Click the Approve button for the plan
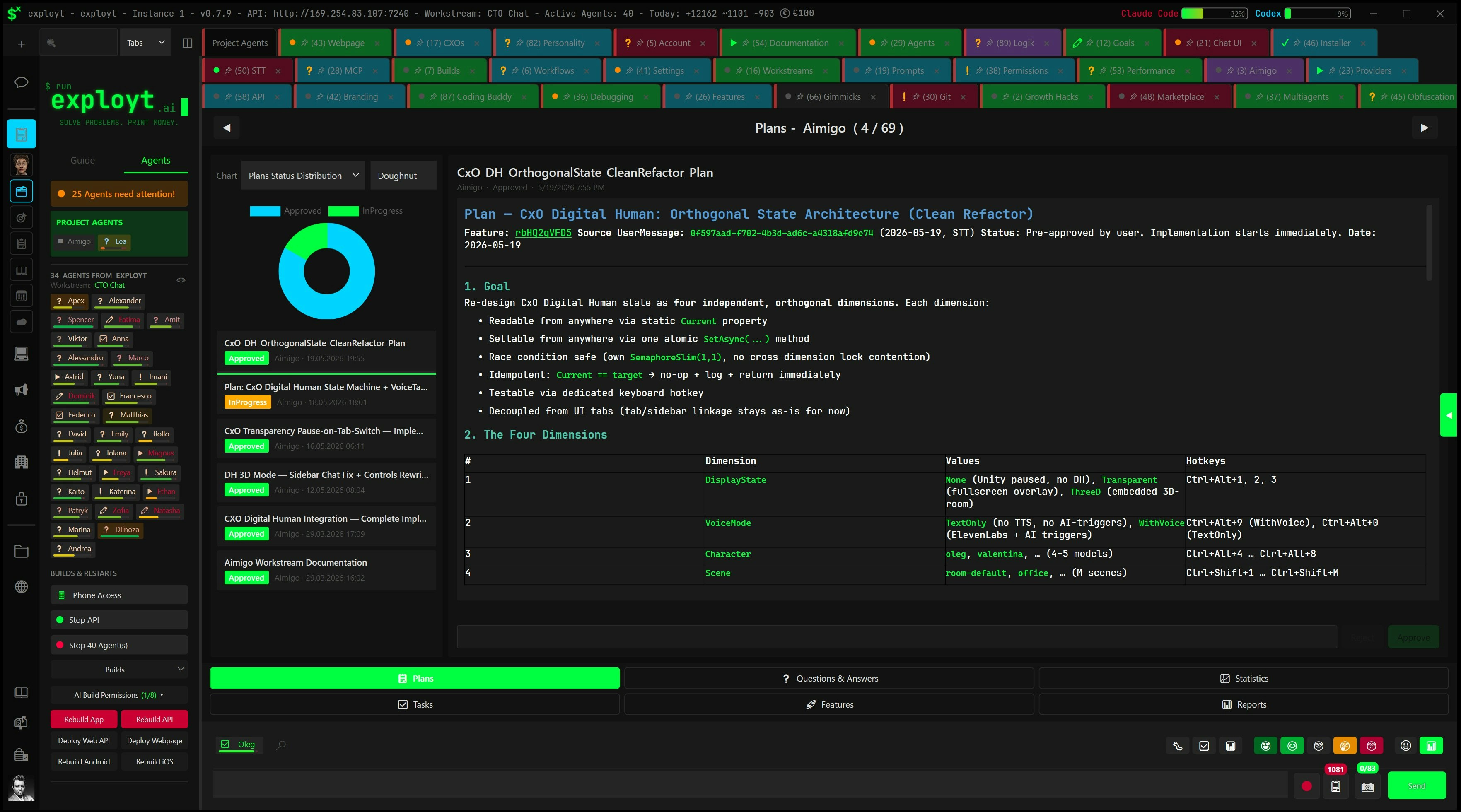Image resolution: width=1461 pixels, height=812 pixels. [x=1413, y=637]
